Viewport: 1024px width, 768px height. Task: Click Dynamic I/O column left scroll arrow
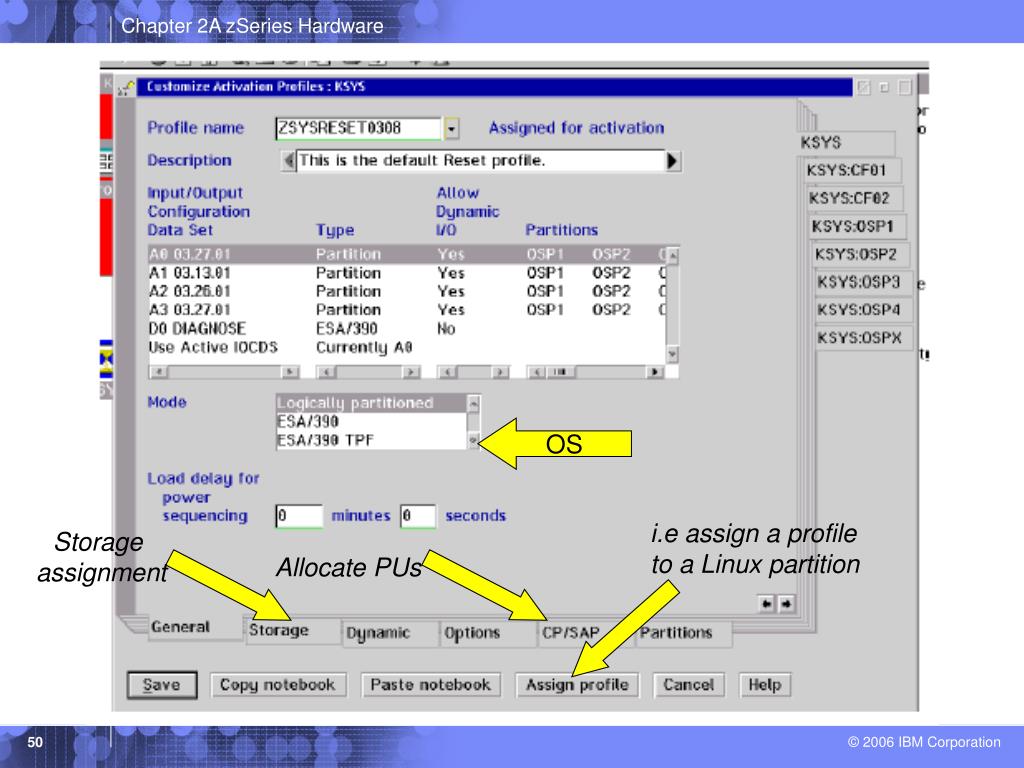[x=448, y=372]
